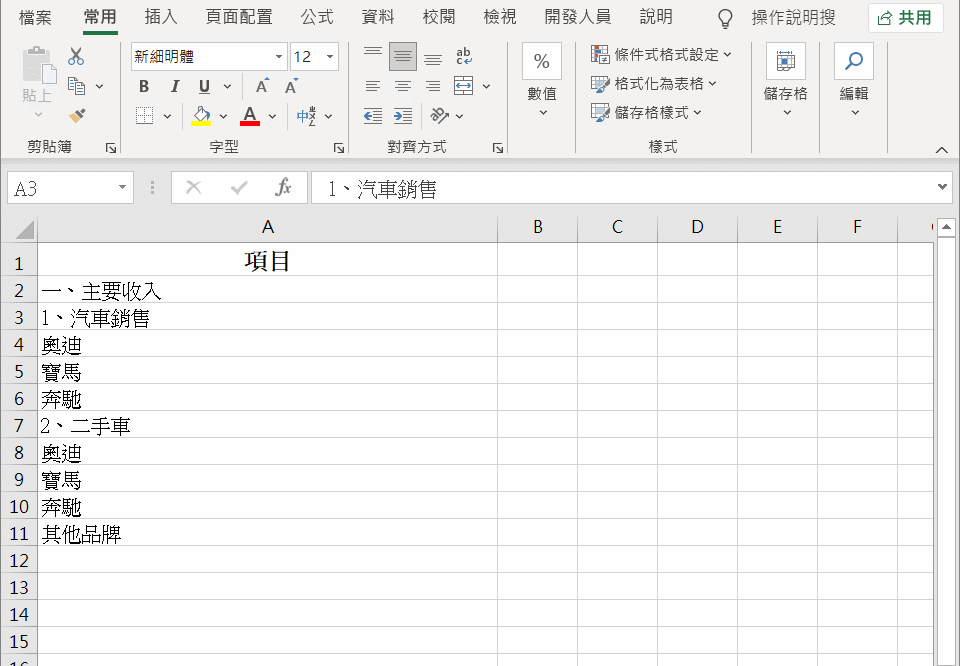Image resolution: width=960 pixels, height=666 pixels.
Task: Open the font size dropdown
Action: tap(330, 57)
